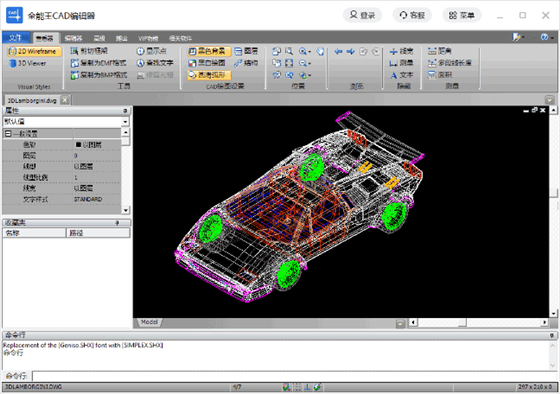Toggle the black background option

pyautogui.click(x=209, y=51)
